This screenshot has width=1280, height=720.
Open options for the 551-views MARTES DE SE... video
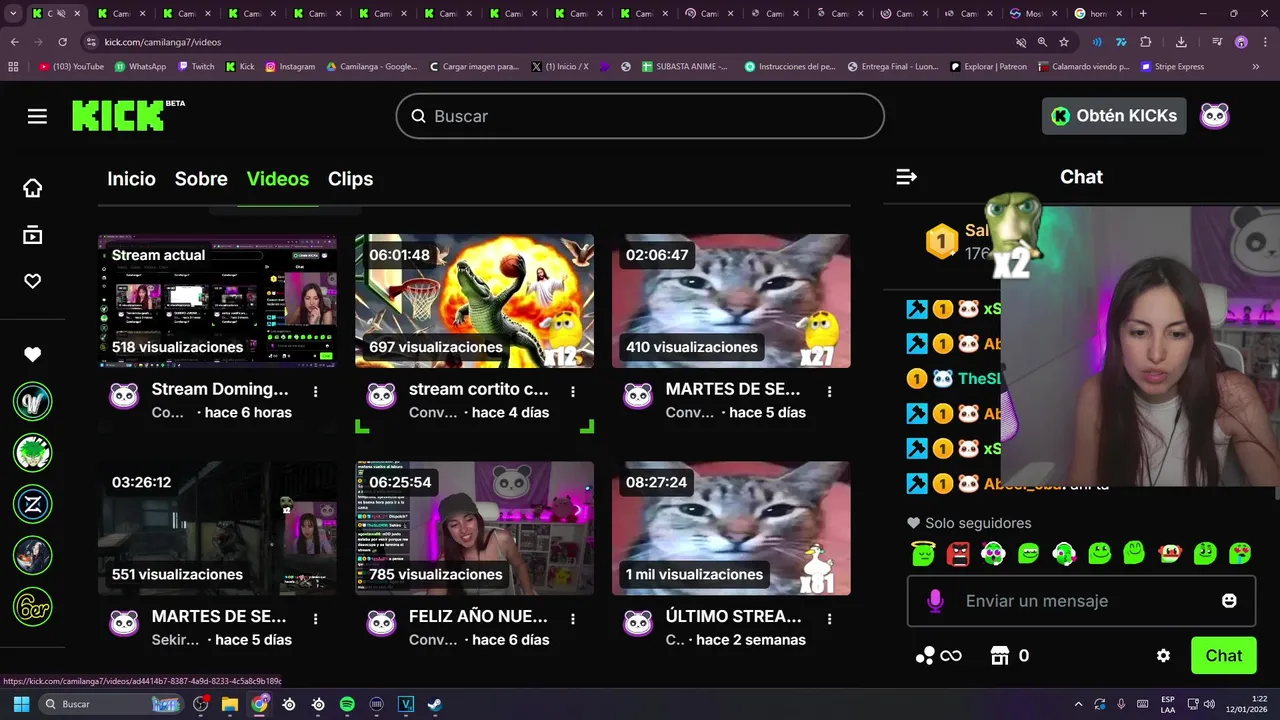pos(316,619)
